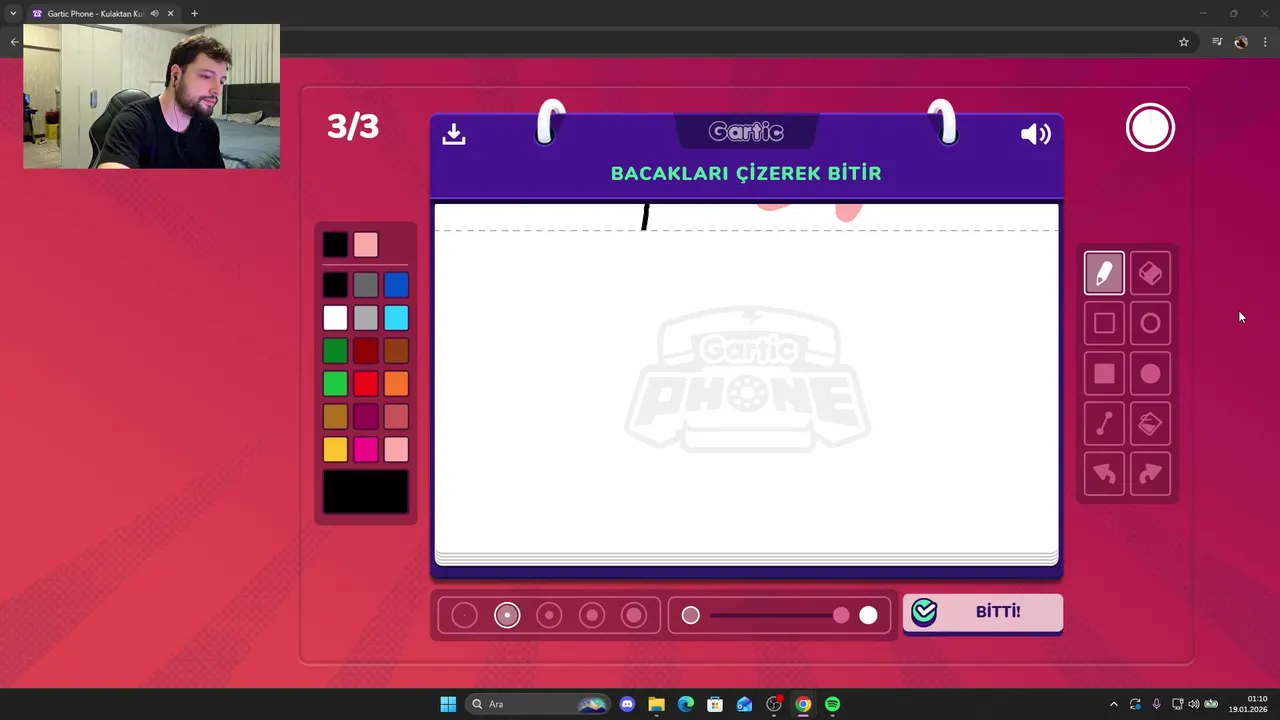Open Discord from the taskbar

627,704
